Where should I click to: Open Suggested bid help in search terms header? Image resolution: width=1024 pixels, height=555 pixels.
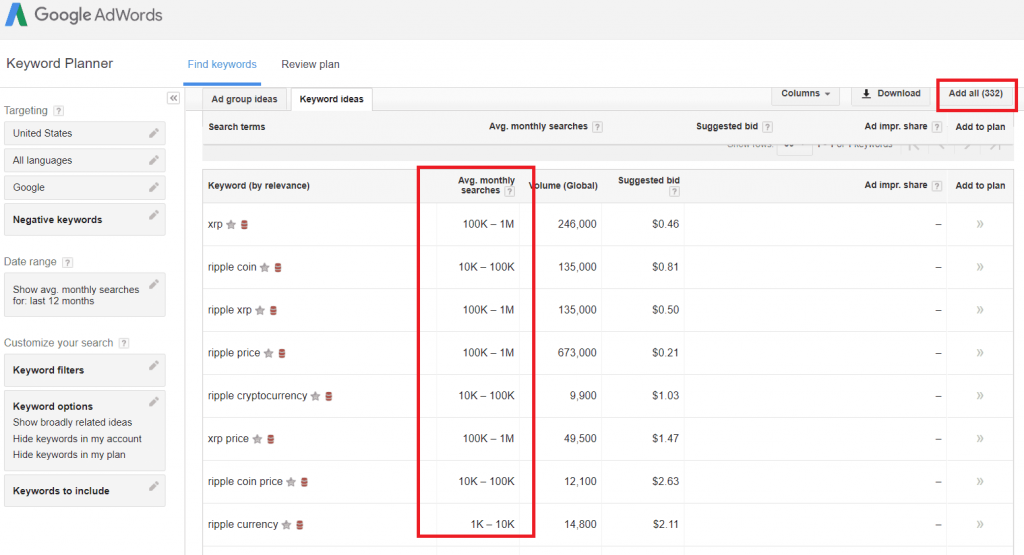767,127
